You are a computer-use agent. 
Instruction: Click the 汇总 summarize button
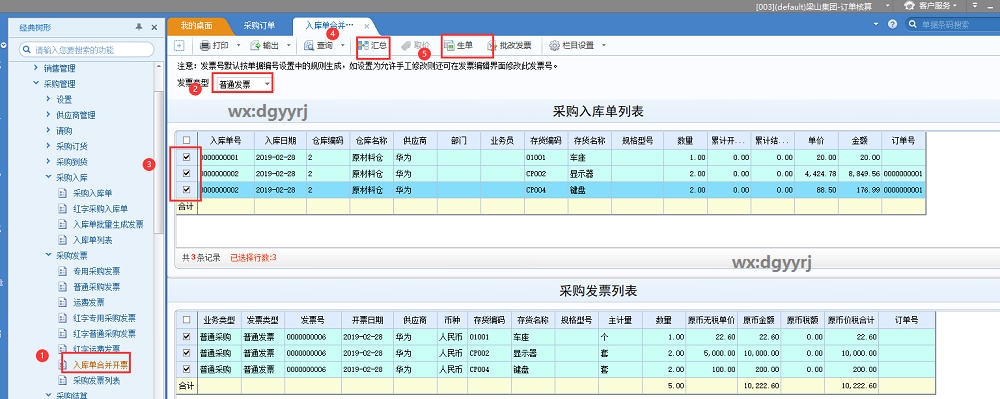(x=372, y=46)
